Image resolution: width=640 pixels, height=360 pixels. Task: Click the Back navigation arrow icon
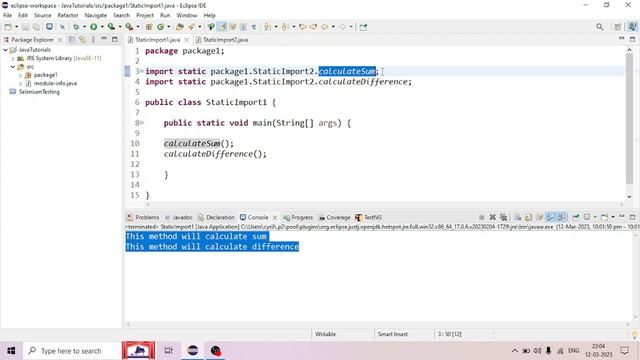coord(324,27)
